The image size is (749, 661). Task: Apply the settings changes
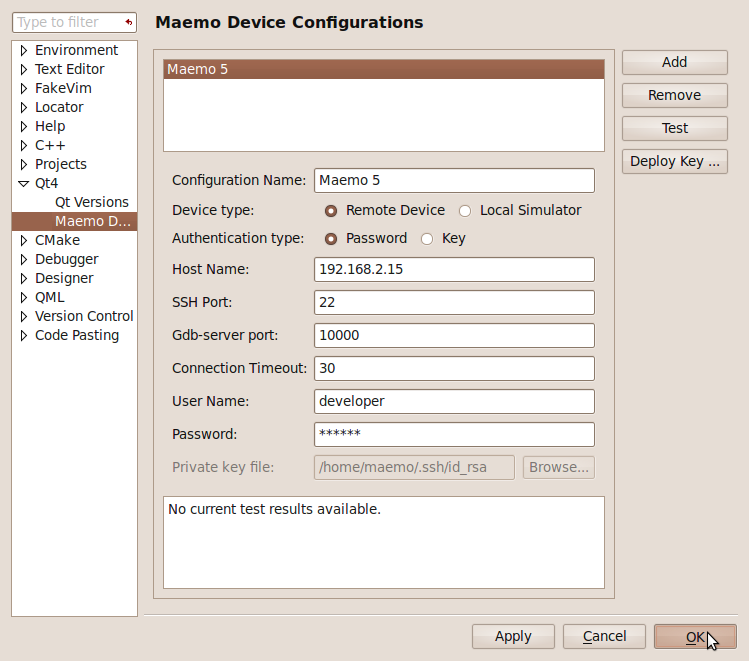513,636
